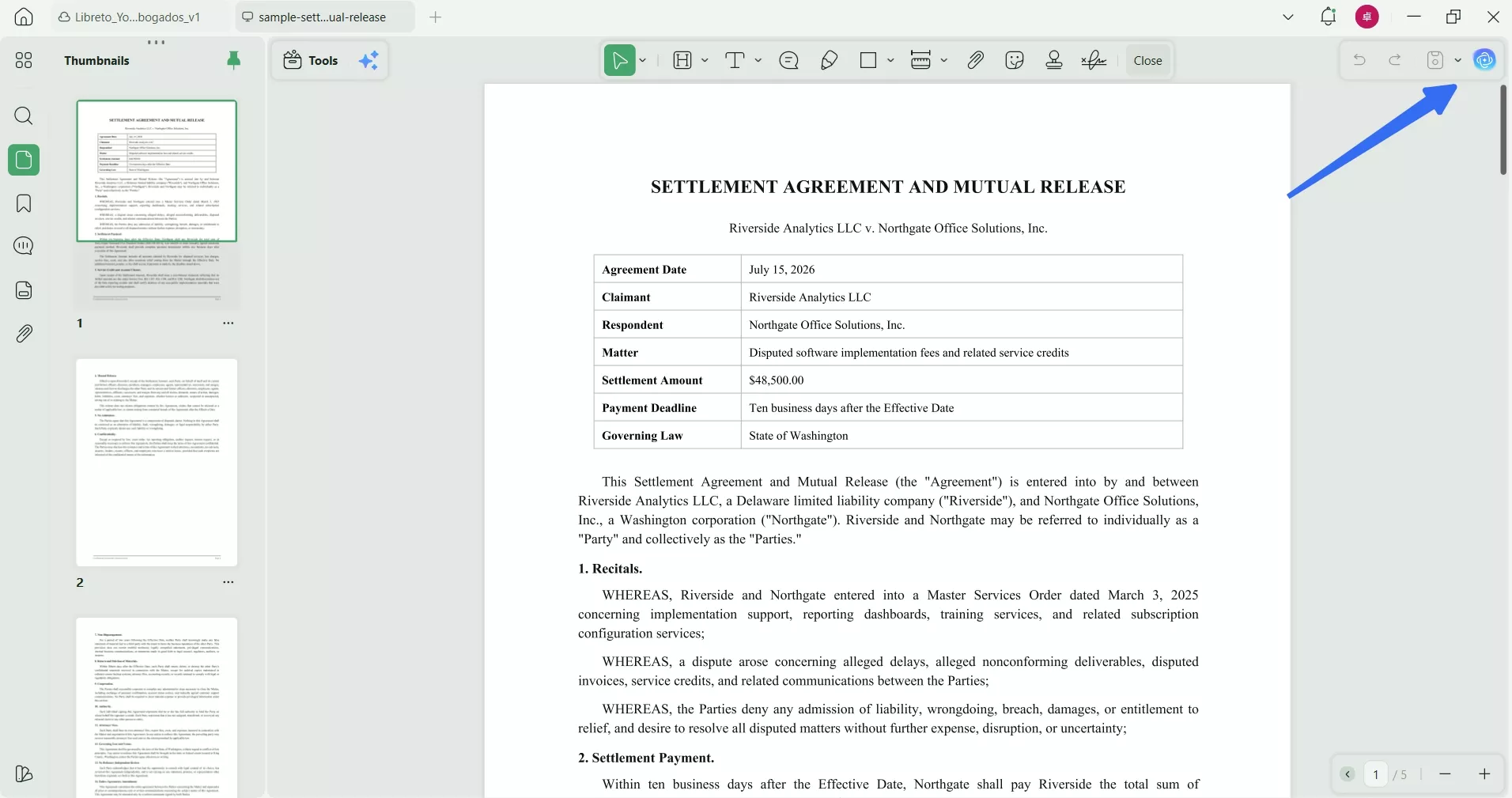Expand the tab list chevron
The image size is (1512, 798).
click(1288, 17)
